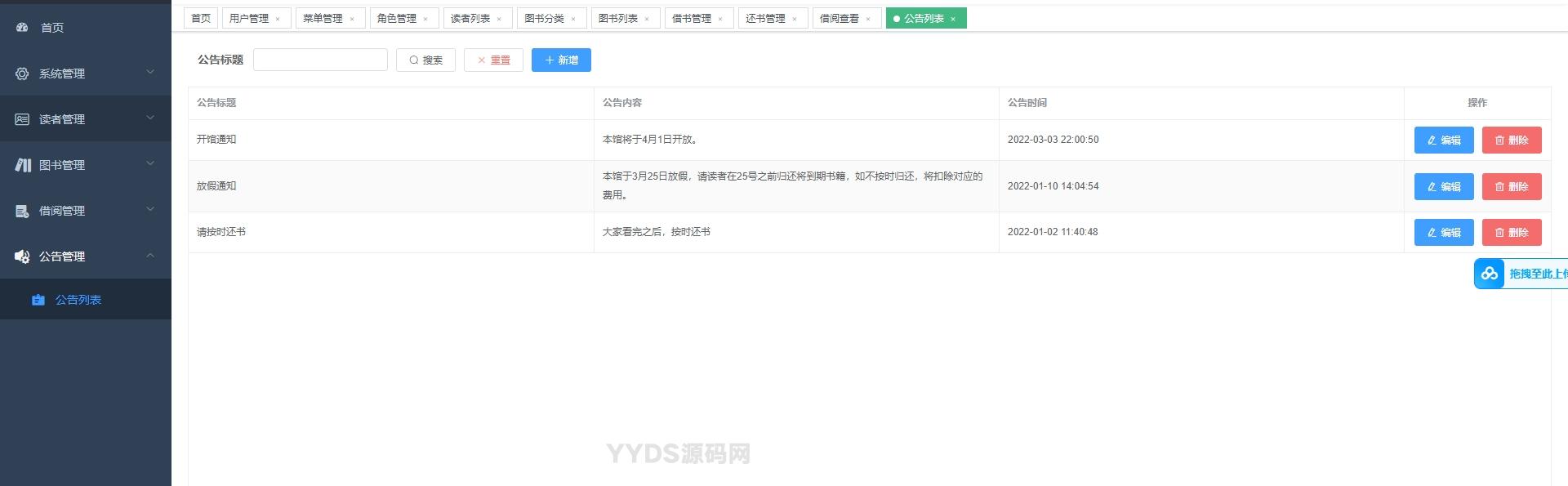Expand the 图书管理 menu chevron
Image resolution: width=1568 pixels, height=486 pixels.
150,163
